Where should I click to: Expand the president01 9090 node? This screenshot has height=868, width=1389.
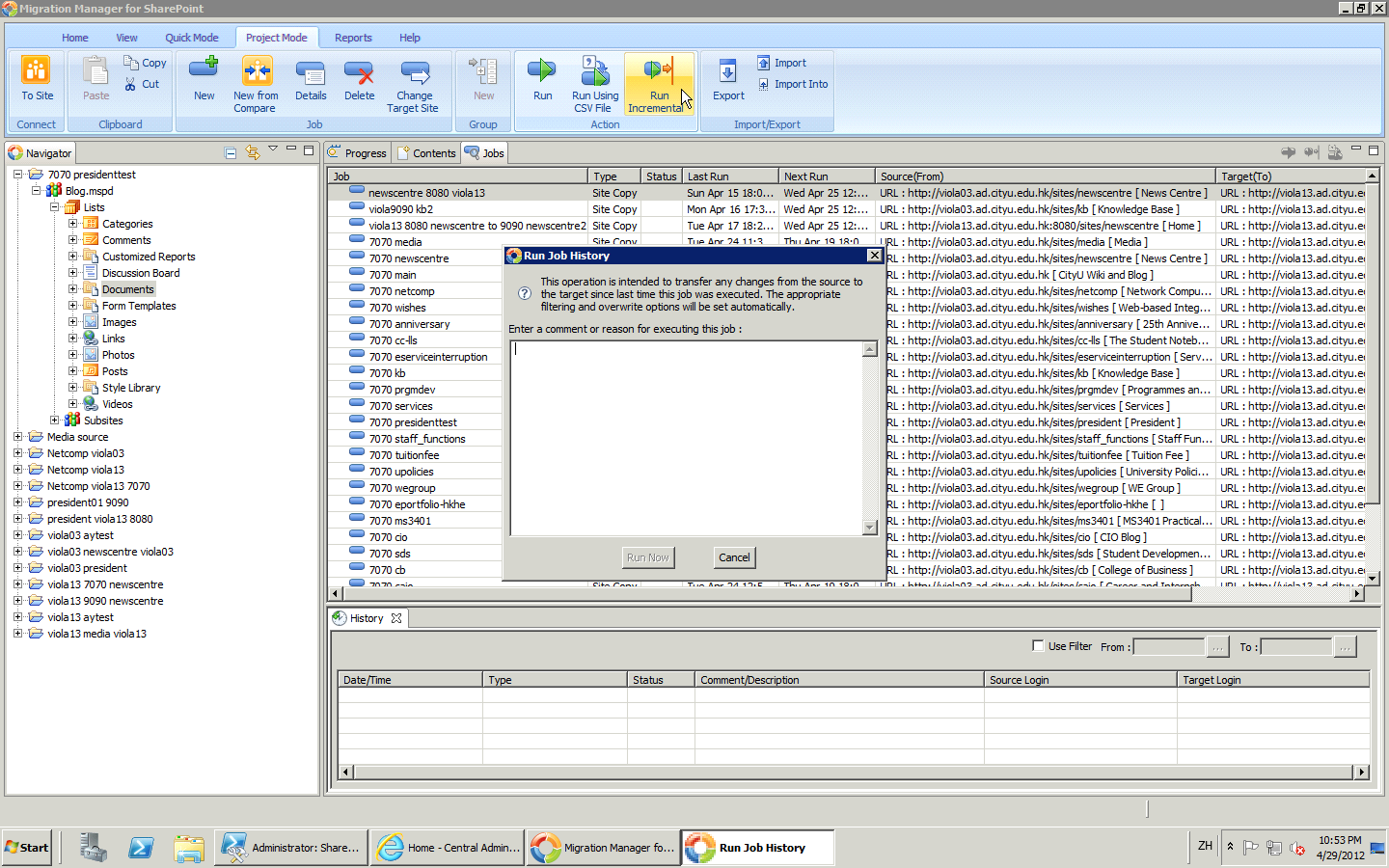click(x=17, y=502)
